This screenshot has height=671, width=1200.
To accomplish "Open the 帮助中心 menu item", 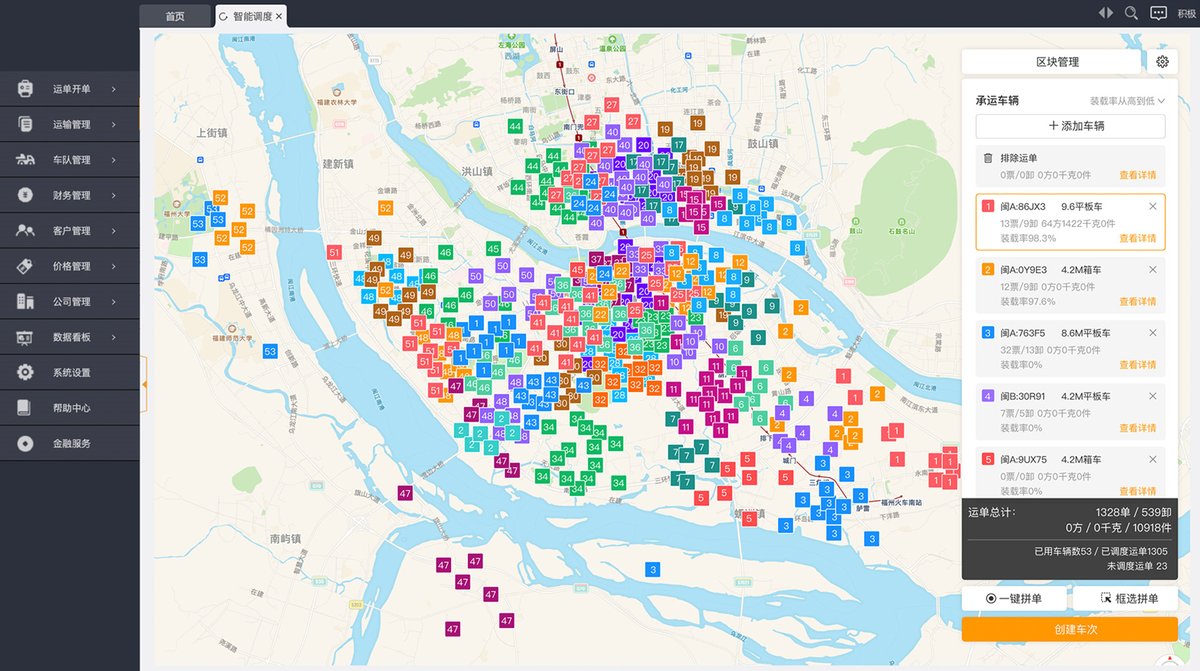I will tap(70, 408).
